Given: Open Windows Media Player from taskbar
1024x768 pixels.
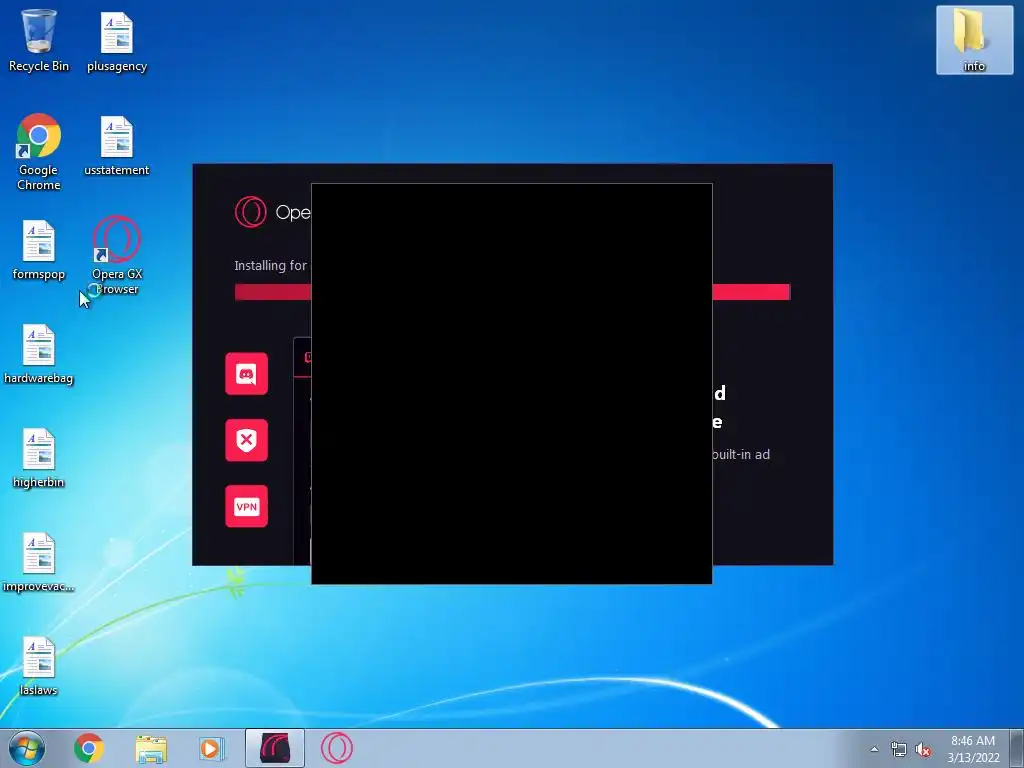Looking at the screenshot, I should [212, 748].
